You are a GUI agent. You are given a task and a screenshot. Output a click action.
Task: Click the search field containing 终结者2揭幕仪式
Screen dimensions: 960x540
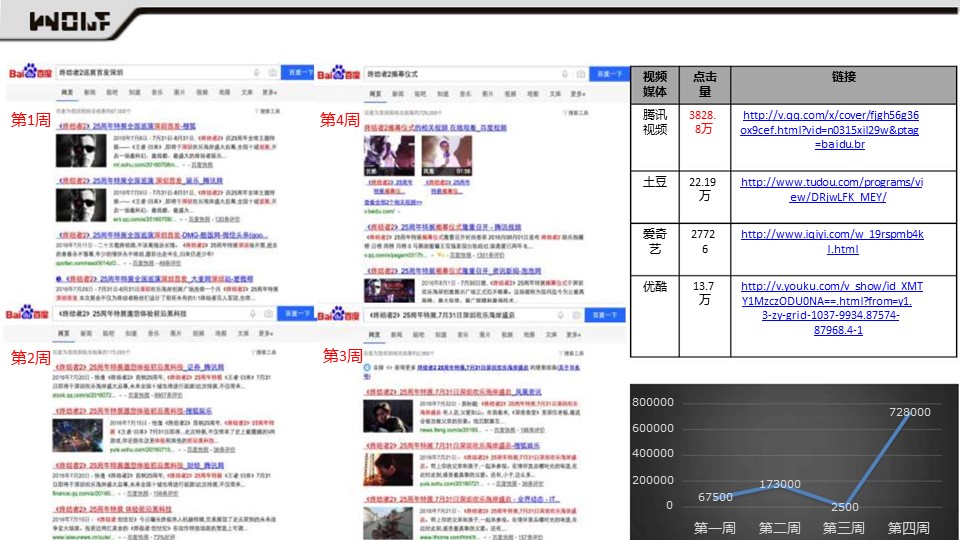476,74
